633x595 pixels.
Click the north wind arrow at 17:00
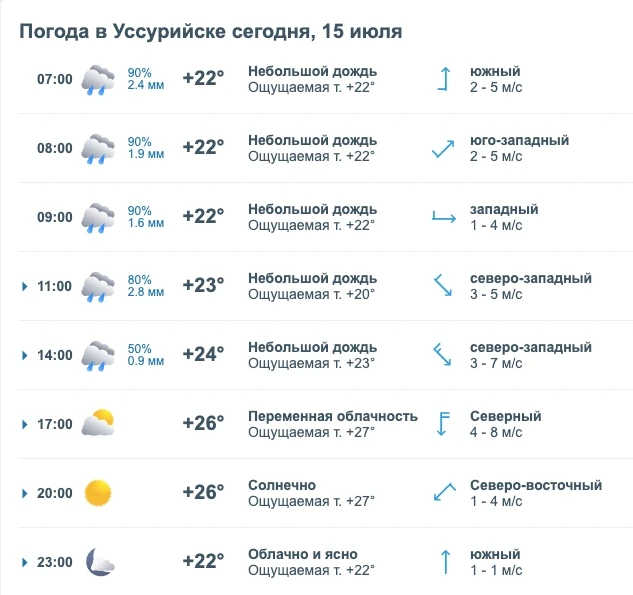click(443, 424)
